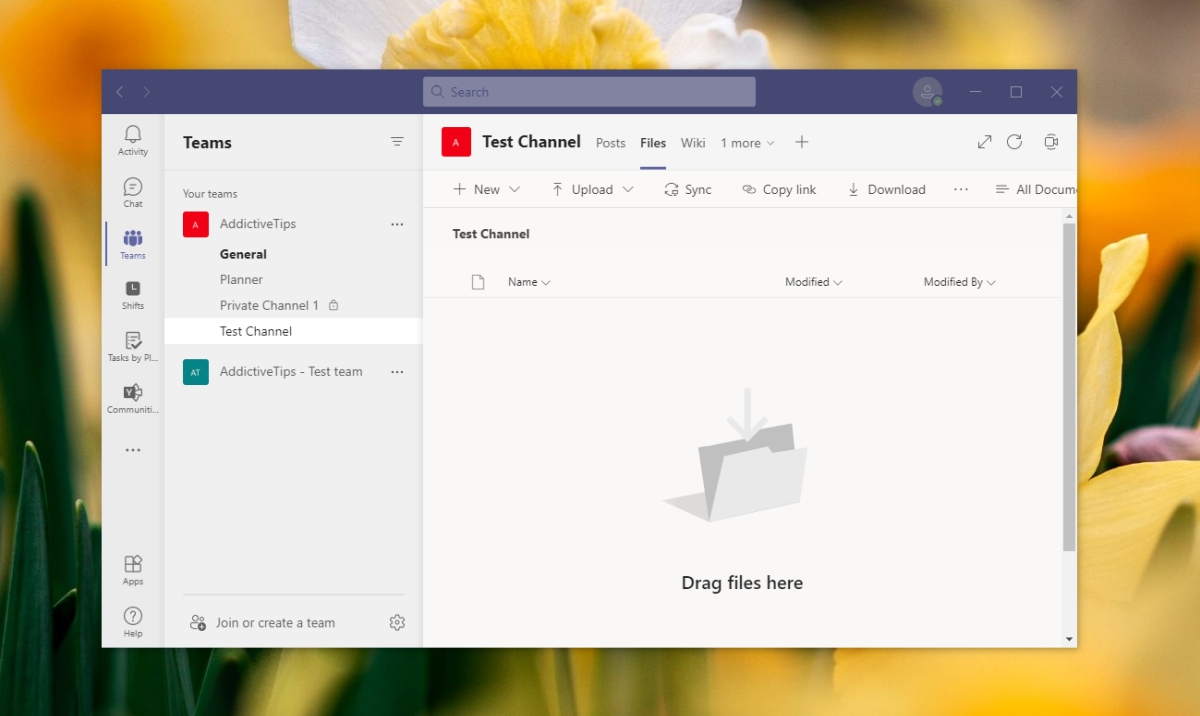This screenshot has width=1200, height=716.
Task: Filter teams with the filter icon
Action: coord(397,142)
